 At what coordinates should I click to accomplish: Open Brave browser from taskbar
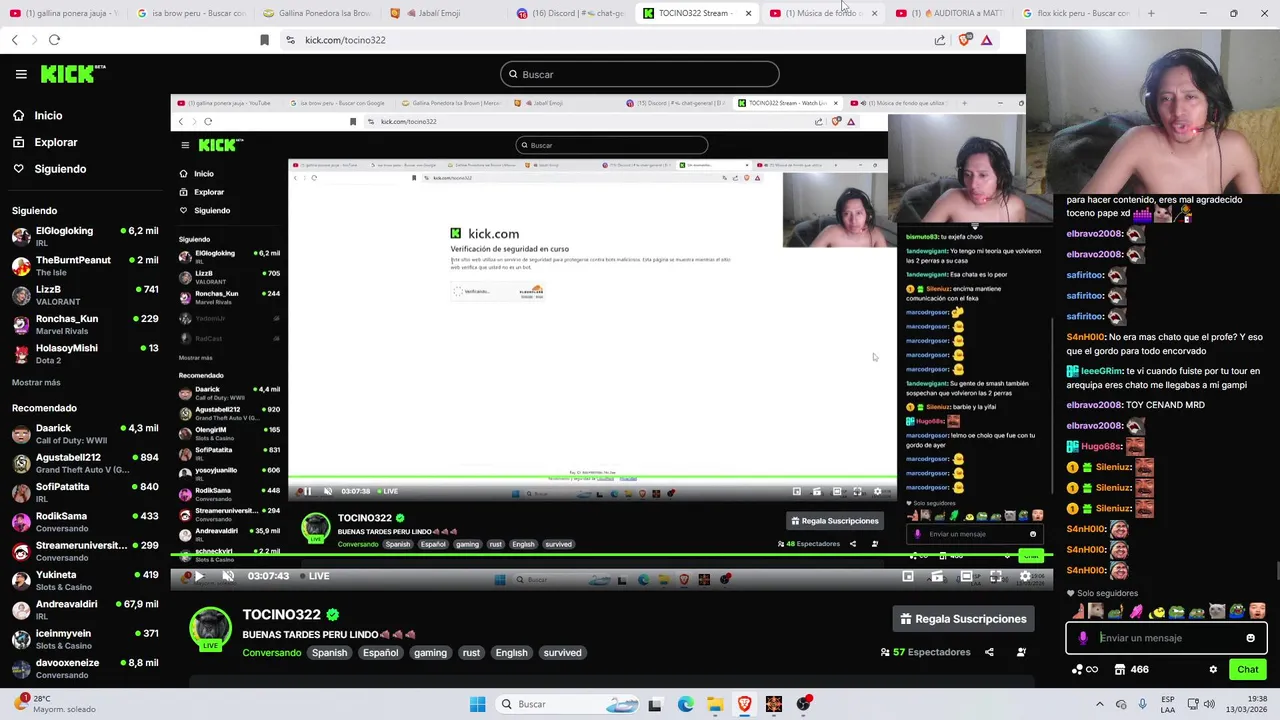click(745, 704)
